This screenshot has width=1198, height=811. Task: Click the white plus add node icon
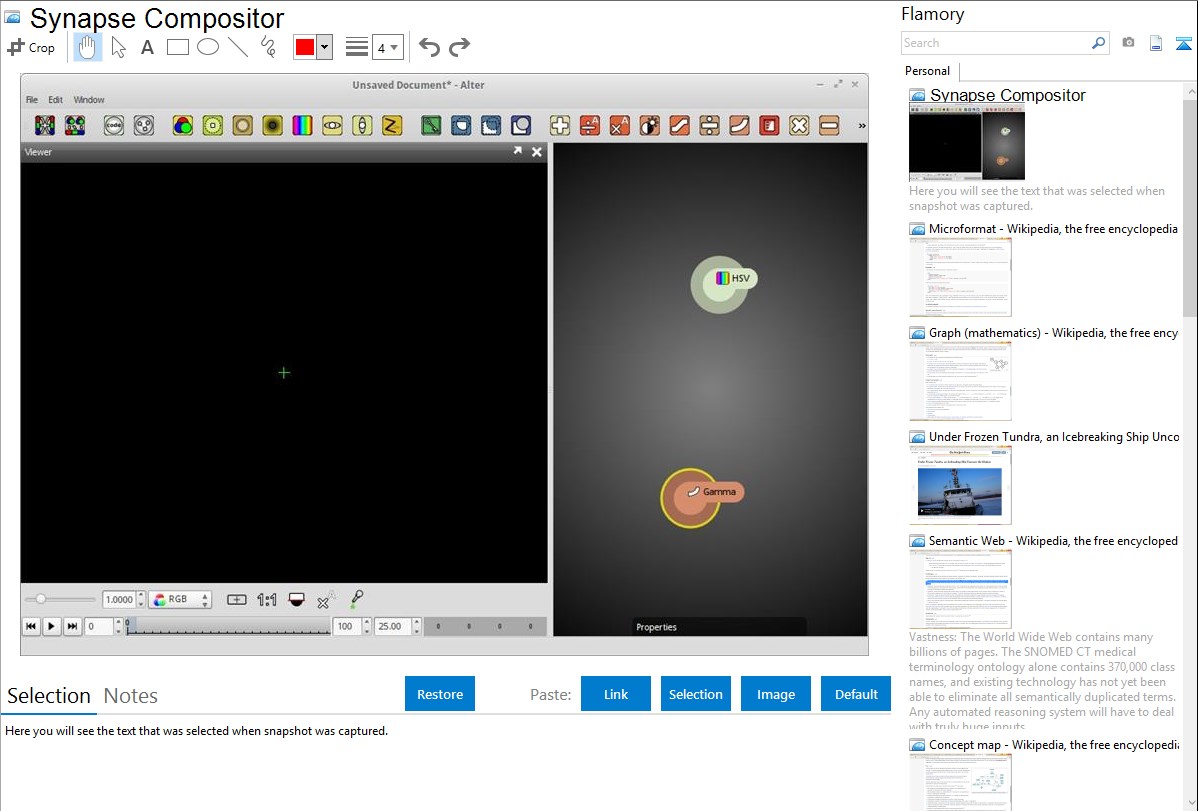pyautogui.click(x=560, y=125)
